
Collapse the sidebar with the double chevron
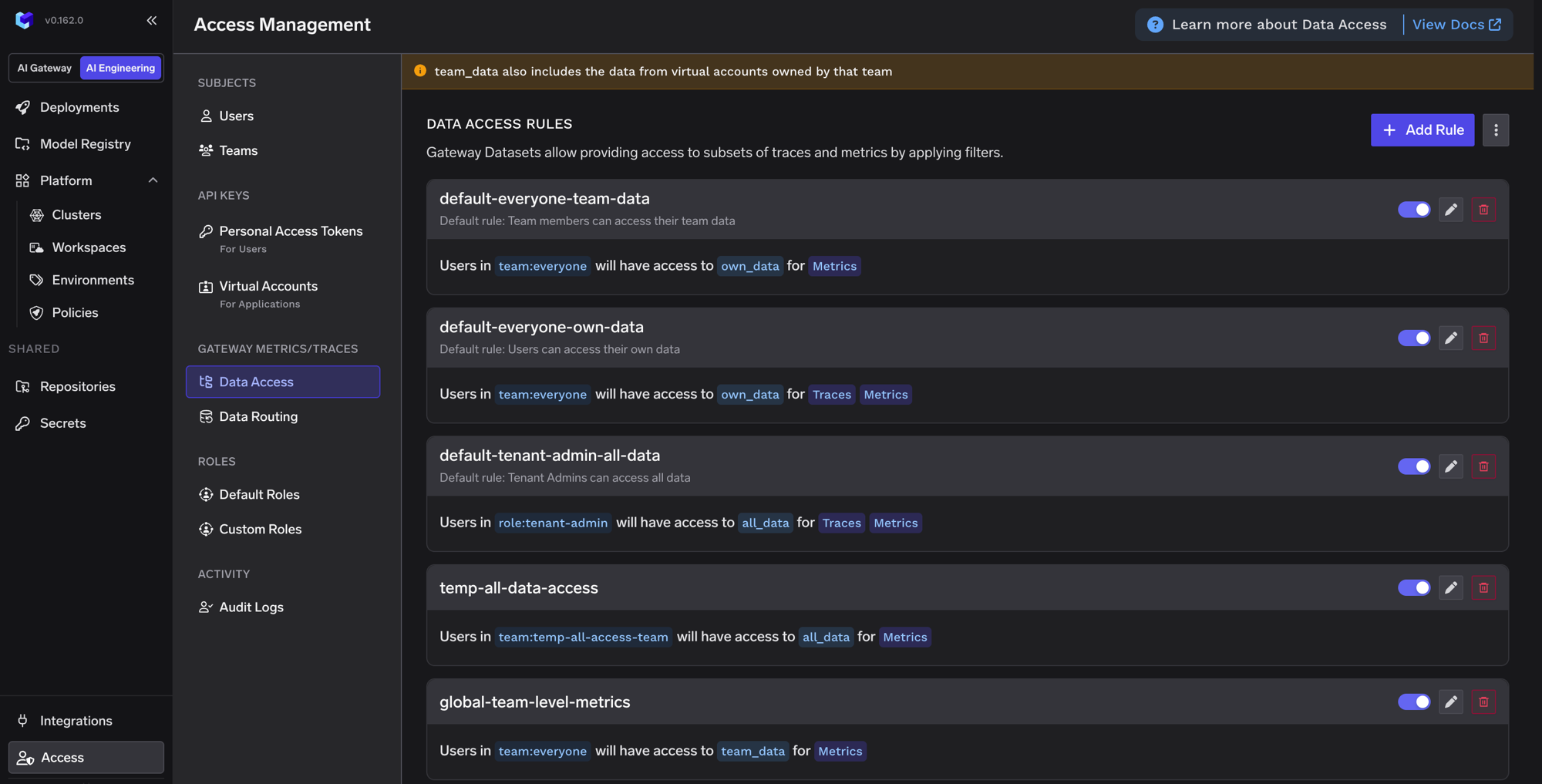click(152, 21)
